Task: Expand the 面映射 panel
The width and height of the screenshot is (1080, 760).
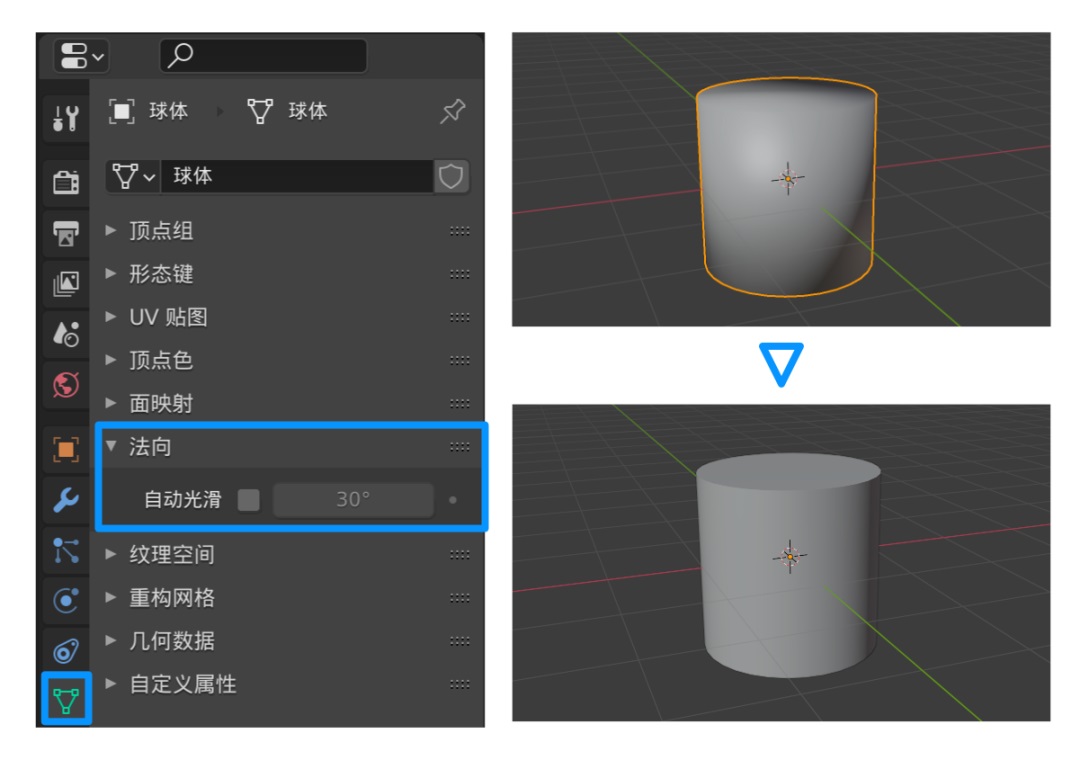Action: tap(111, 403)
